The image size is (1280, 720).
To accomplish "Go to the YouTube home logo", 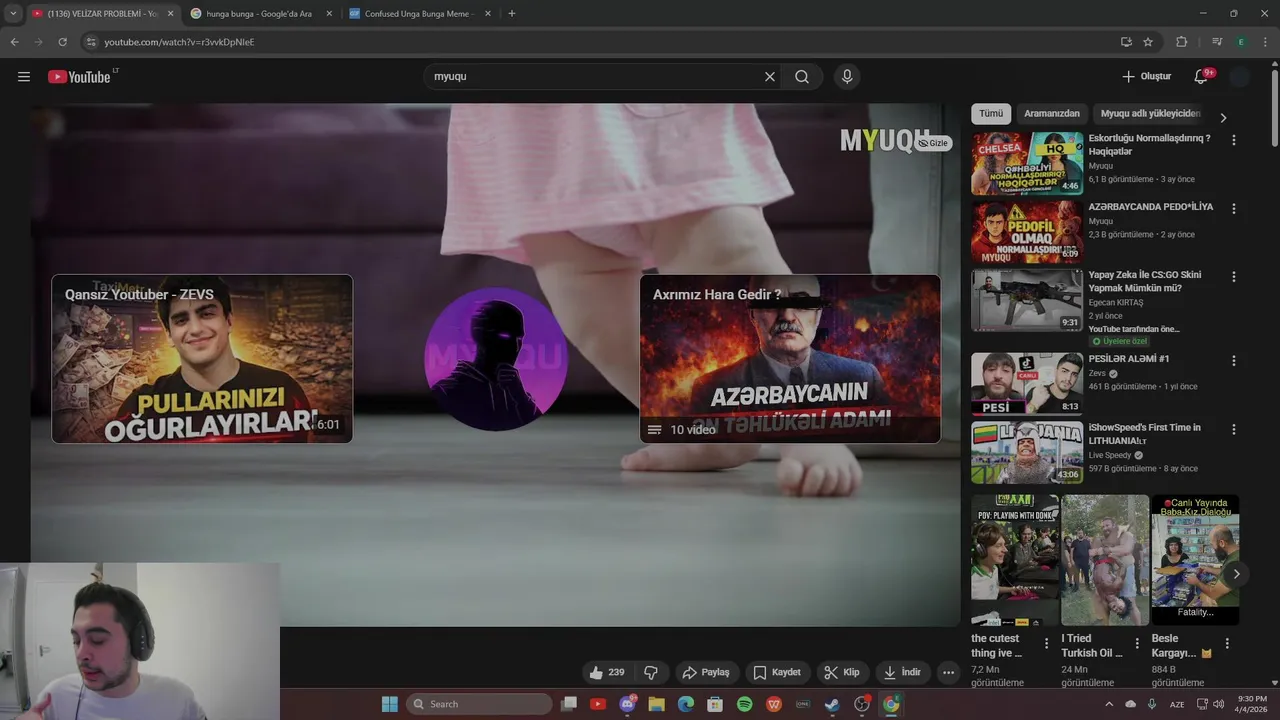I will 80,77.
